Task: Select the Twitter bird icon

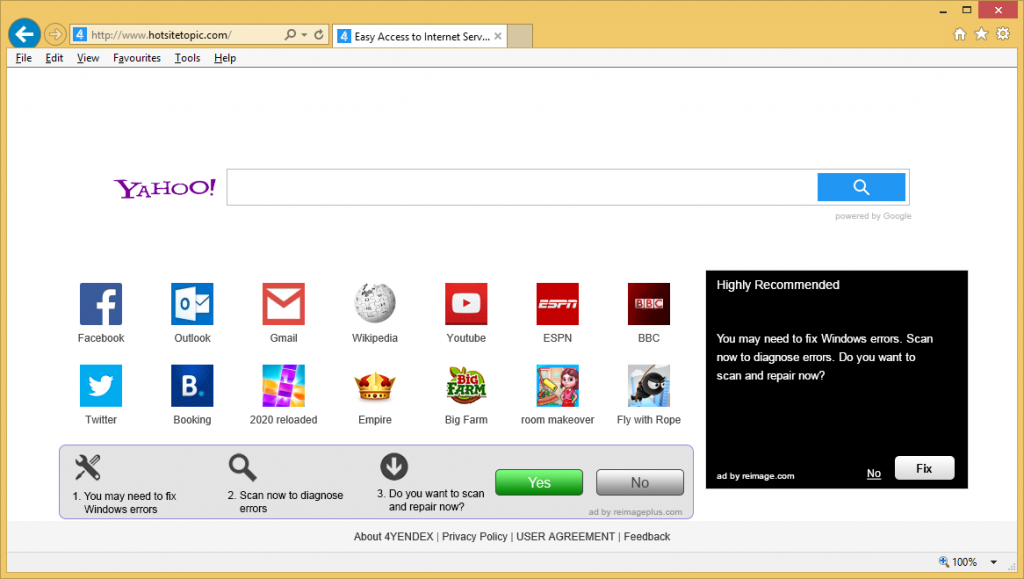Action: (101, 386)
